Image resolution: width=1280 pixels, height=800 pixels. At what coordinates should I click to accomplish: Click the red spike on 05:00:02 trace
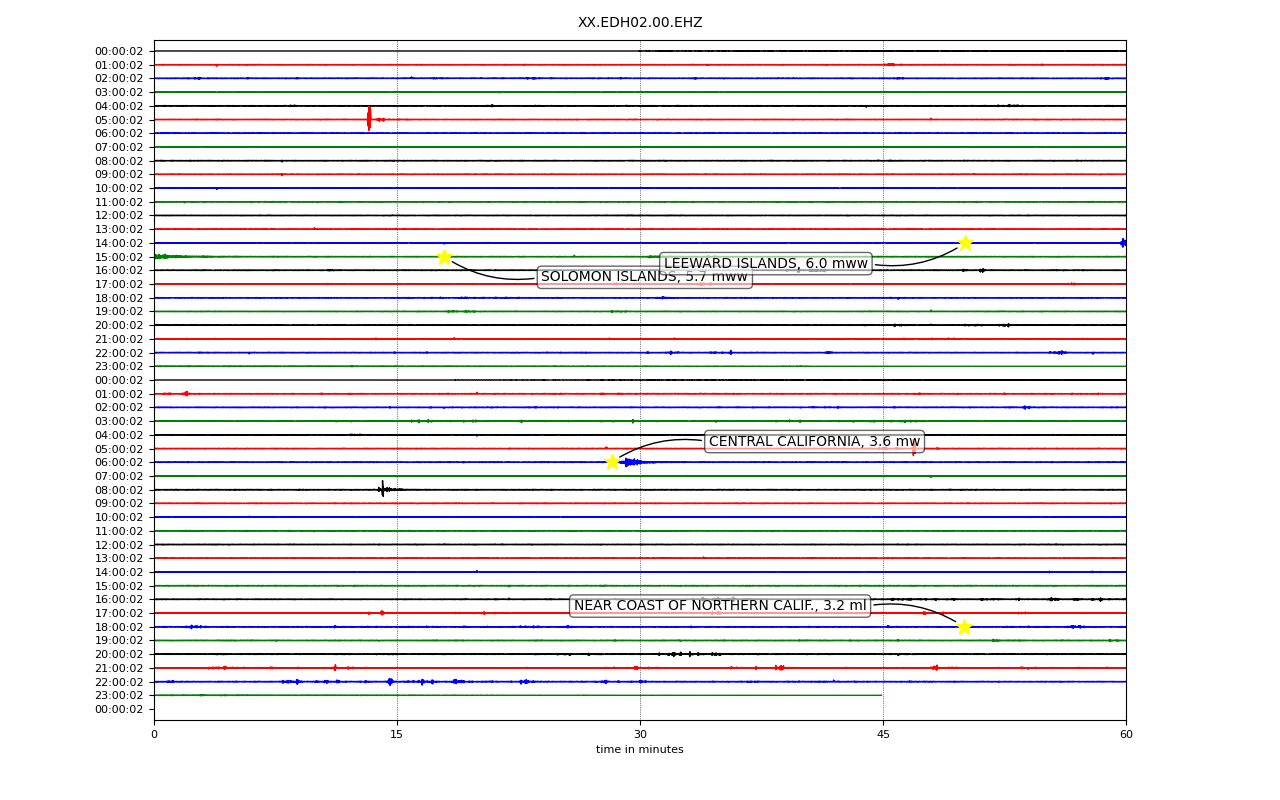tap(369, 119)
